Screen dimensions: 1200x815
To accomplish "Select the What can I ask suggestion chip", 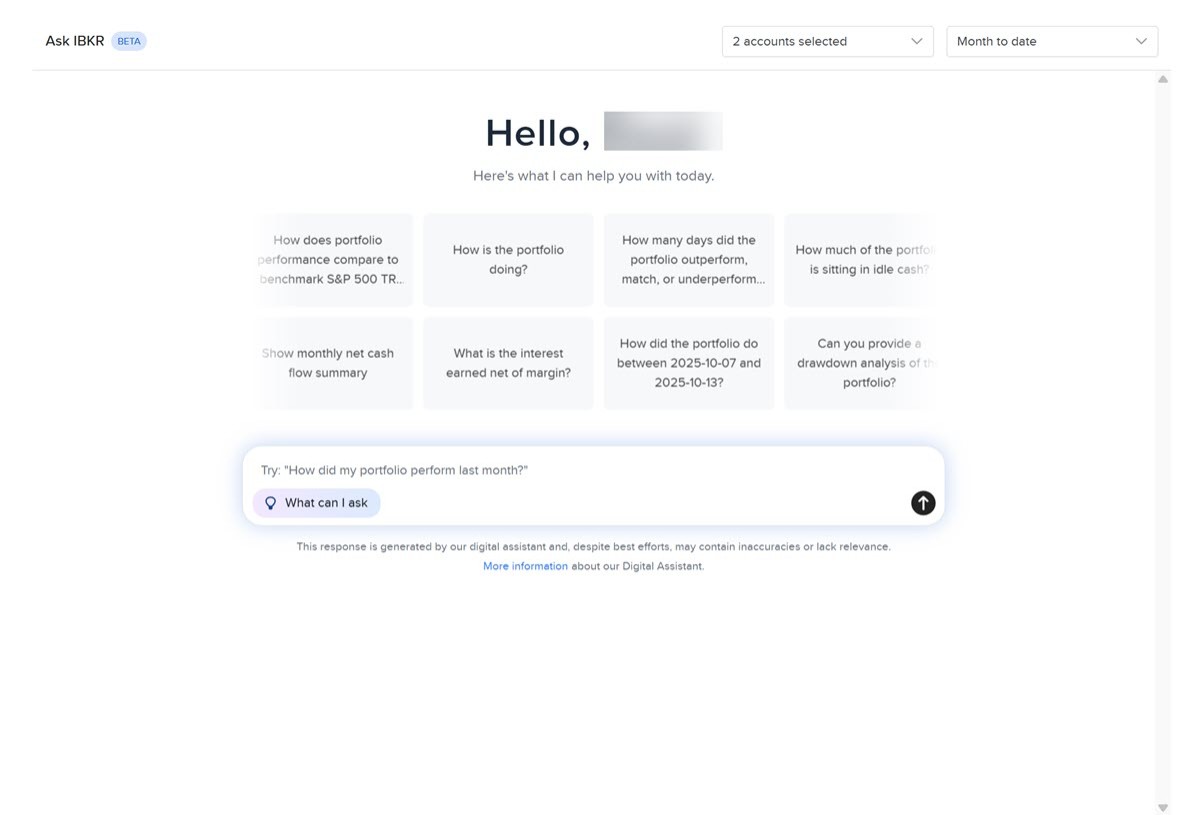I will pyautogui.click(x=316, y=502).
